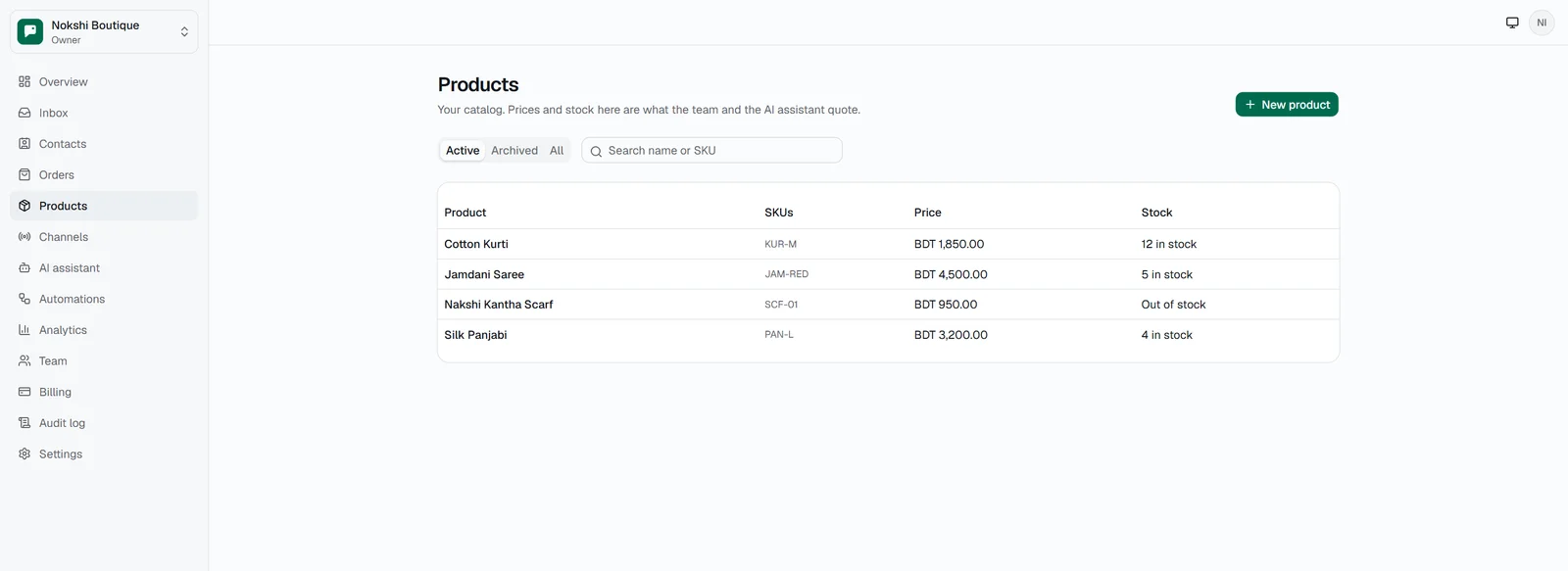
Task: Click the 5 in stock value
Action: 1166,274
